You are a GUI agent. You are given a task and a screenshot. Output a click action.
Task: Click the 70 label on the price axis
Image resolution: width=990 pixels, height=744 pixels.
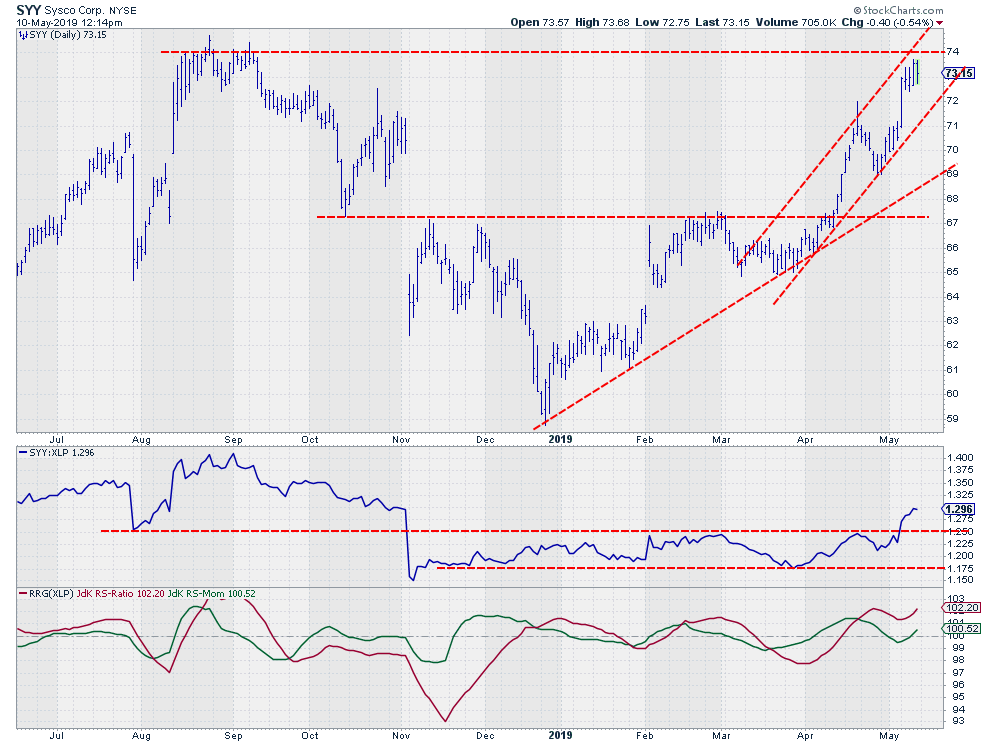pos(952,150)
